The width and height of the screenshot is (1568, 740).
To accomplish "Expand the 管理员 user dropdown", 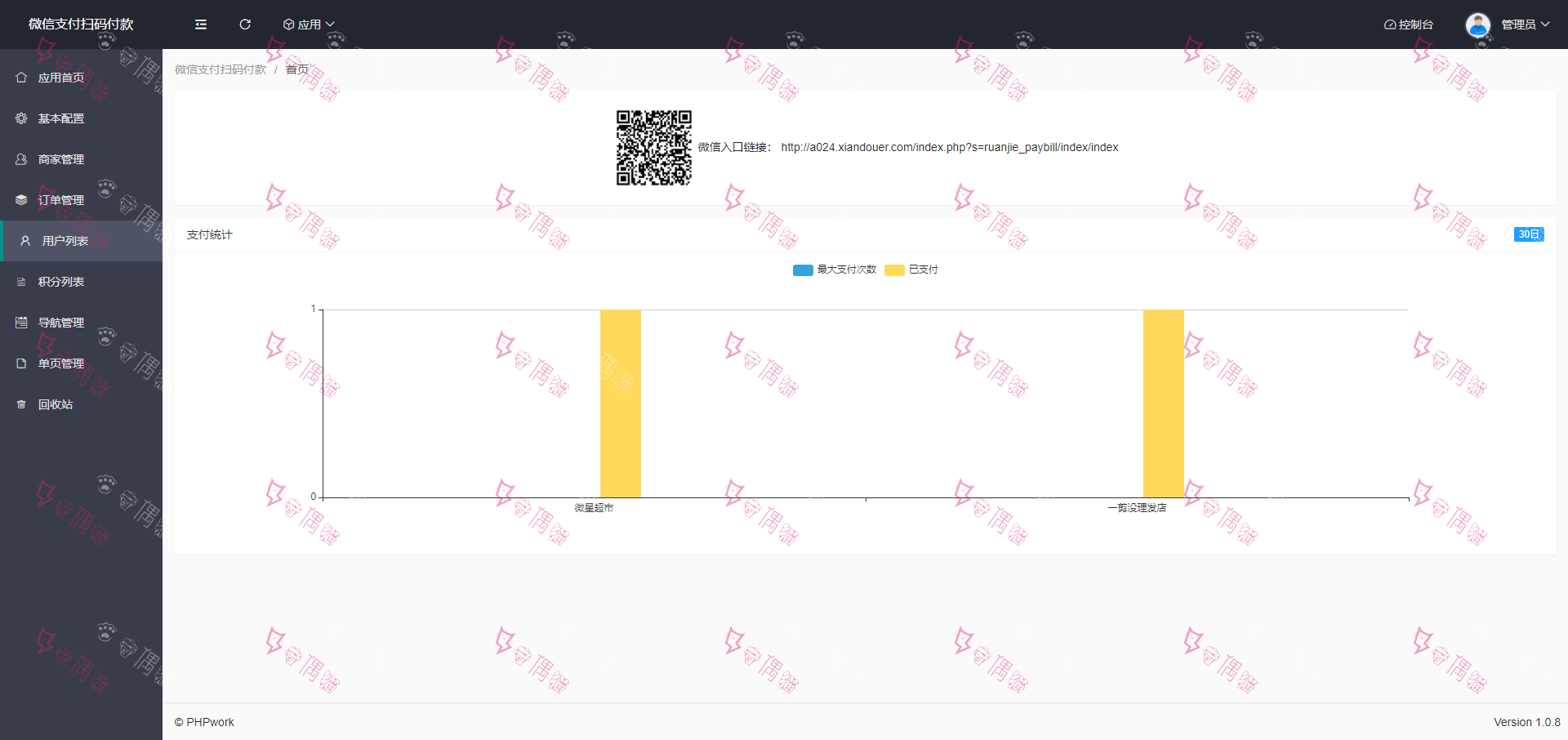I will pyautogui.click(x=1525, y=25).
